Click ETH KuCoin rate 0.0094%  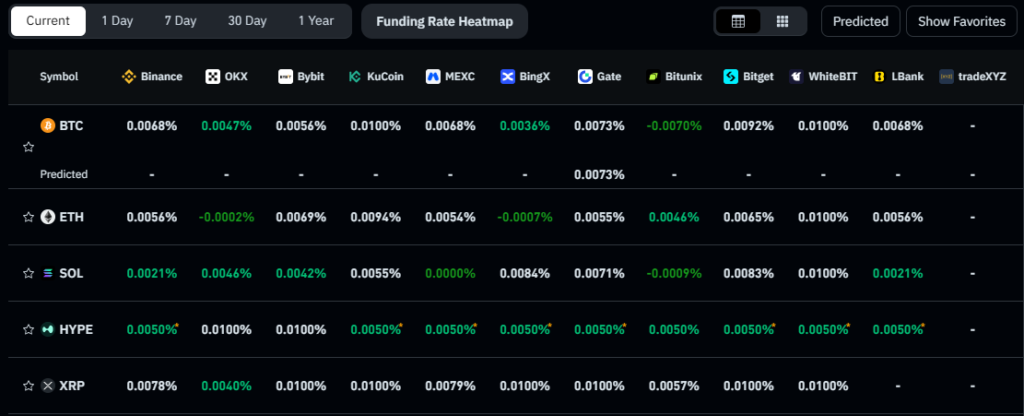point(376,217)
